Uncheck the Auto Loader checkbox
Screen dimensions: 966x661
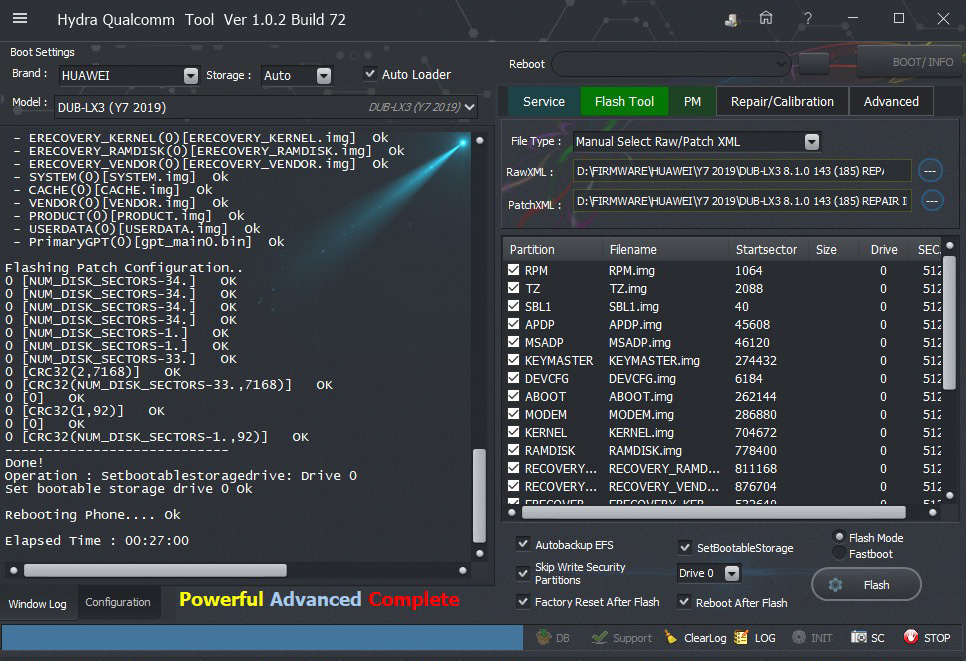point(370,74)
